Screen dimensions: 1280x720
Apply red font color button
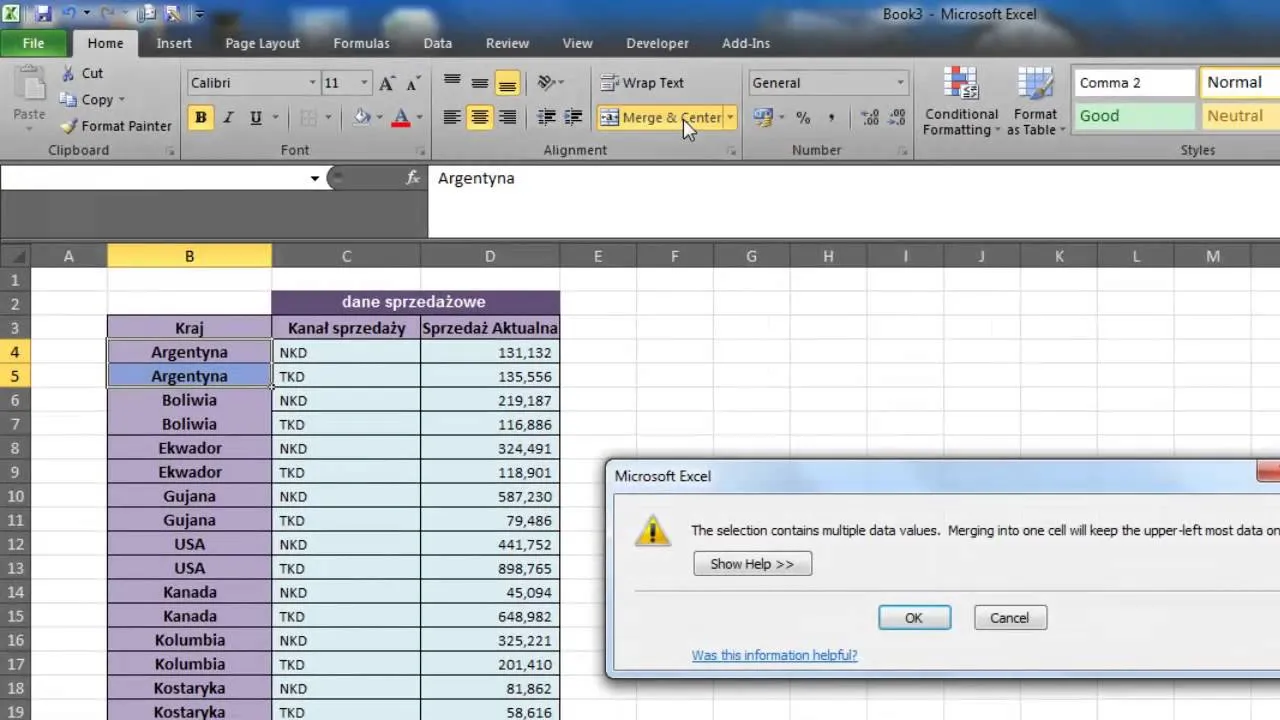(x=401, y=117)
